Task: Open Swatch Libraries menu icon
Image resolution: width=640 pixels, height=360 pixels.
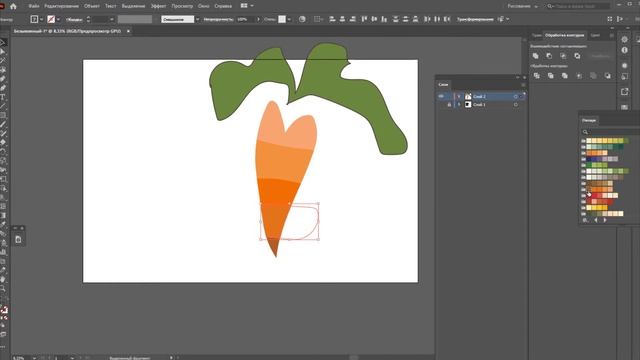Action: [585, 220]
